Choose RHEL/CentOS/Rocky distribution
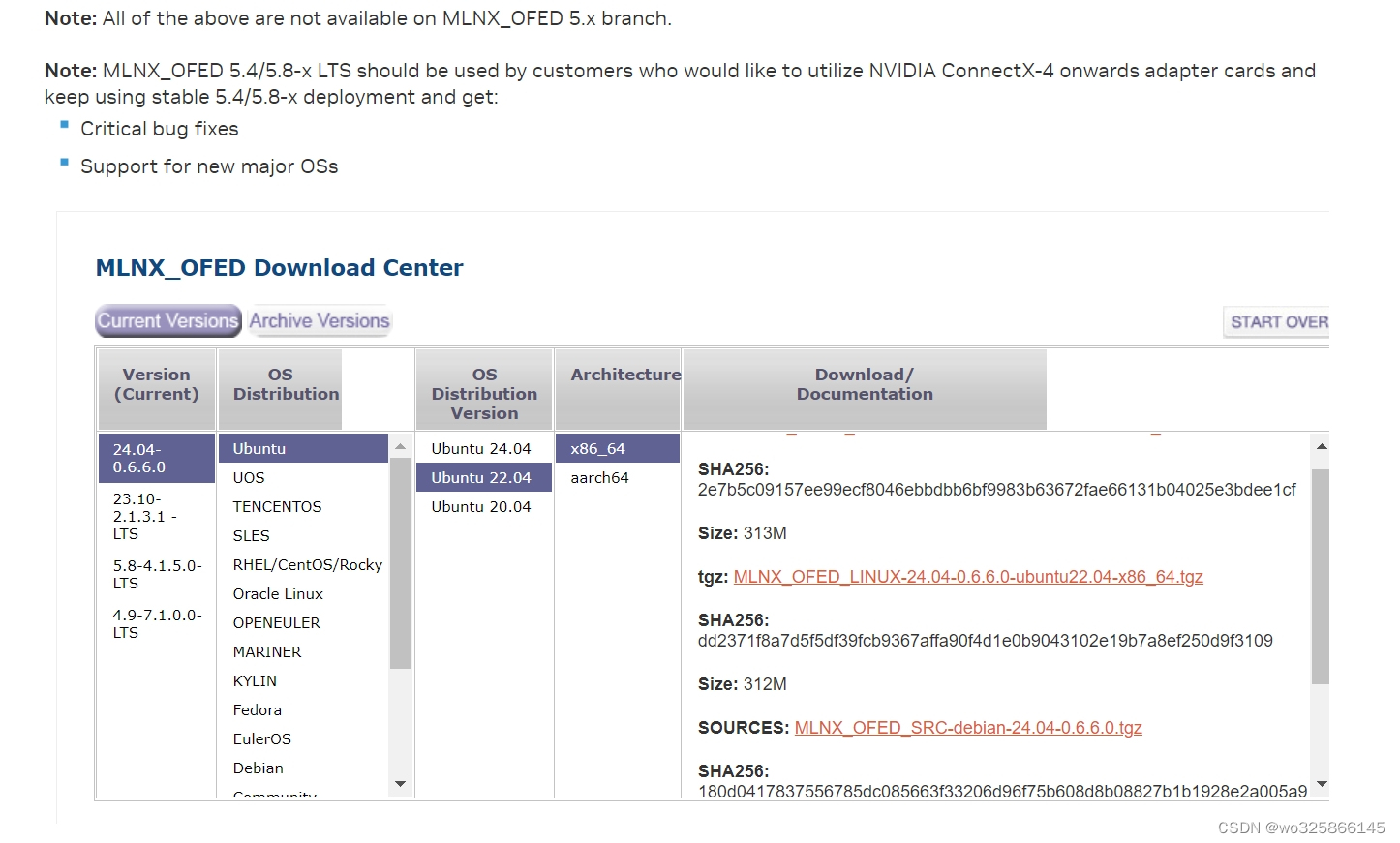The width and height of the screenshot is (1400, 843). [307, 564]
